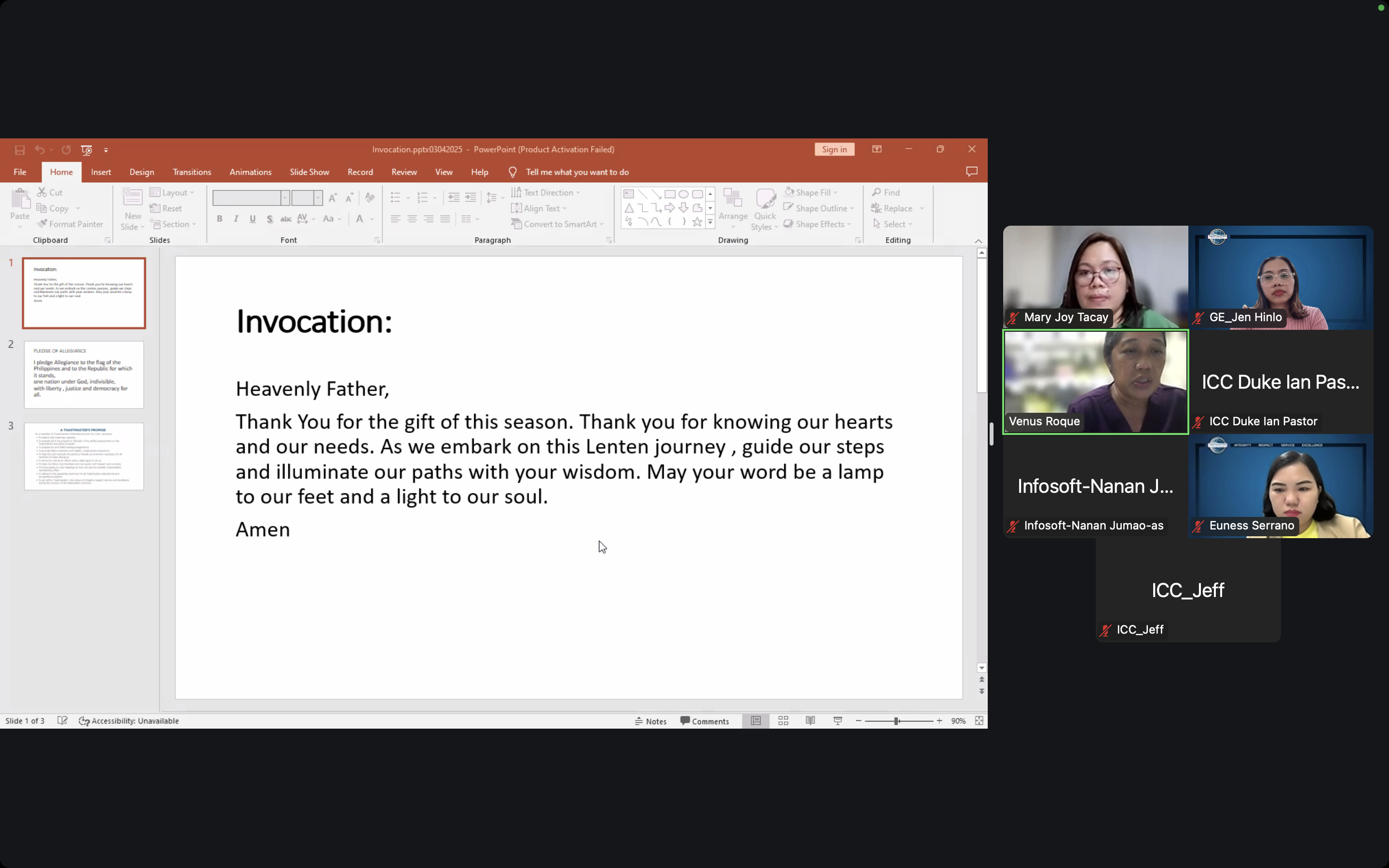This screenshot has height=868, width=1389.
Task: Toggle the Notes pane
Action: pyautogui.click(x=651, y=721)
